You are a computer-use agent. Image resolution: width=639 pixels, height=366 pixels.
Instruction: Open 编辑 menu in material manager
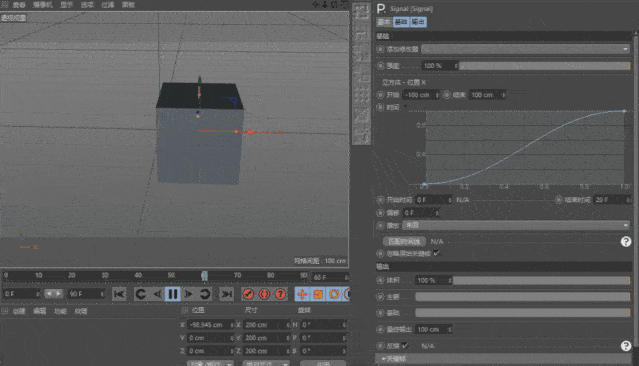tap(40, 311)
